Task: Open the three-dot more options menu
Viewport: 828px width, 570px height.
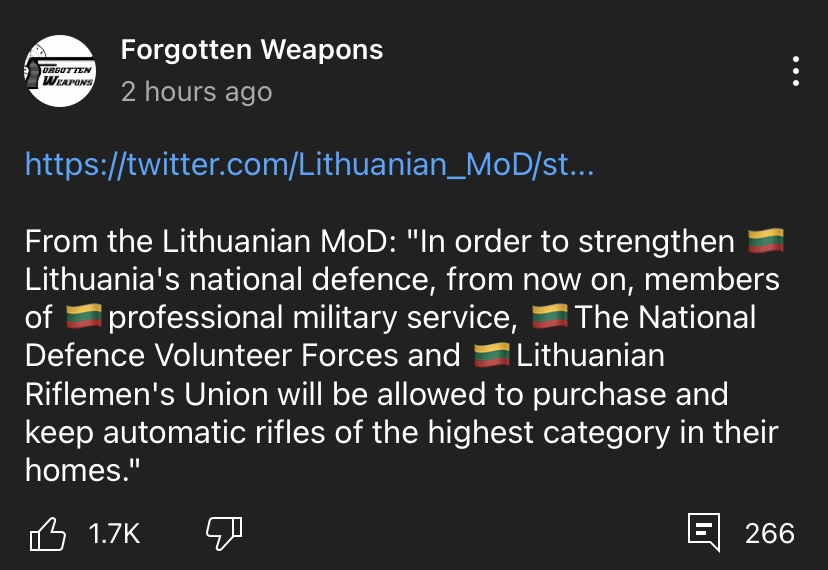Action: click(x=795, y=71)
